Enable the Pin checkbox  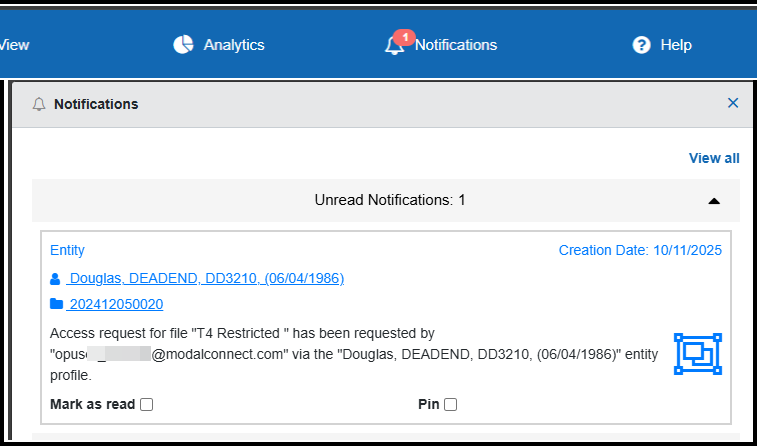pyautogui.click(x=450, y=405)
